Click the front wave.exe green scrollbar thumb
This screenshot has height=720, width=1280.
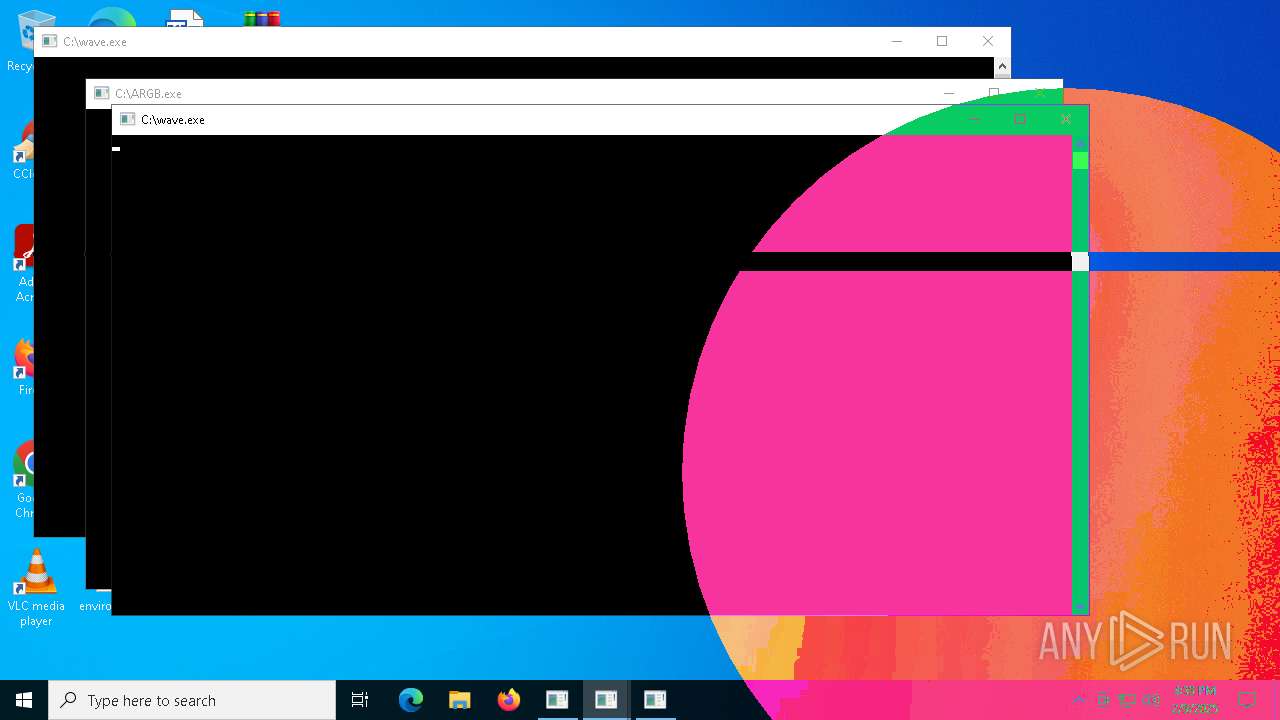click(1080, 160)
